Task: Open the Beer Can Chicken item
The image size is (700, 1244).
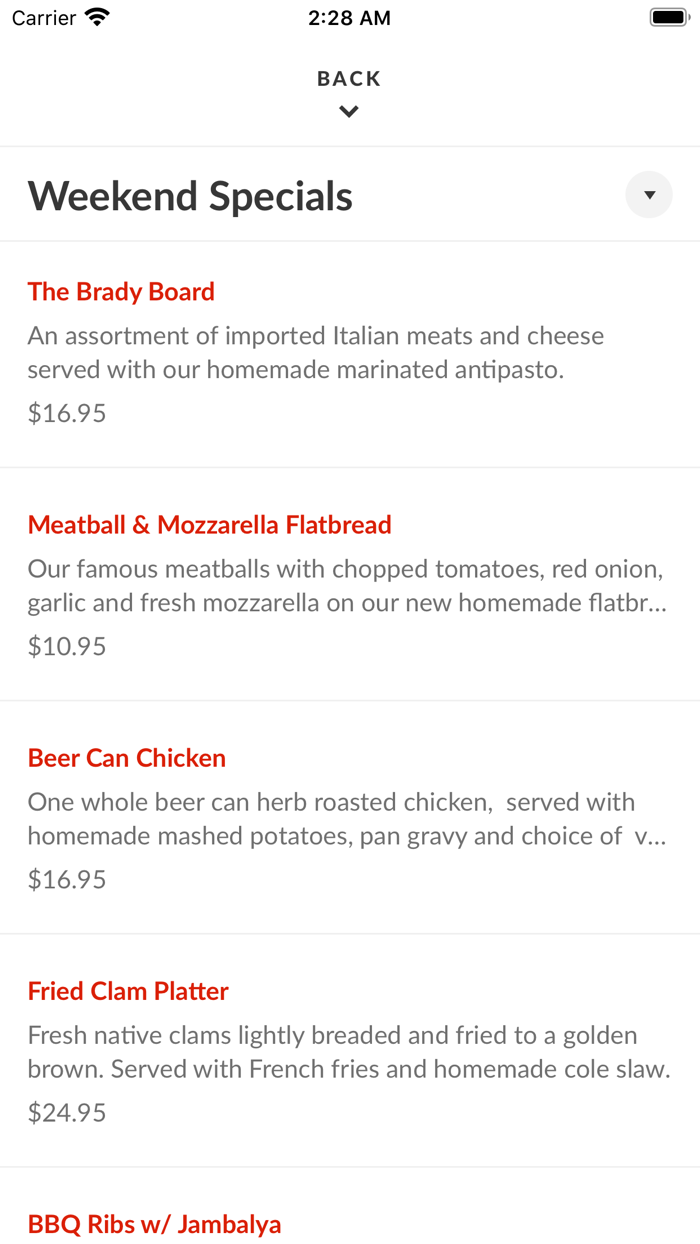Action: coord(126,757)
